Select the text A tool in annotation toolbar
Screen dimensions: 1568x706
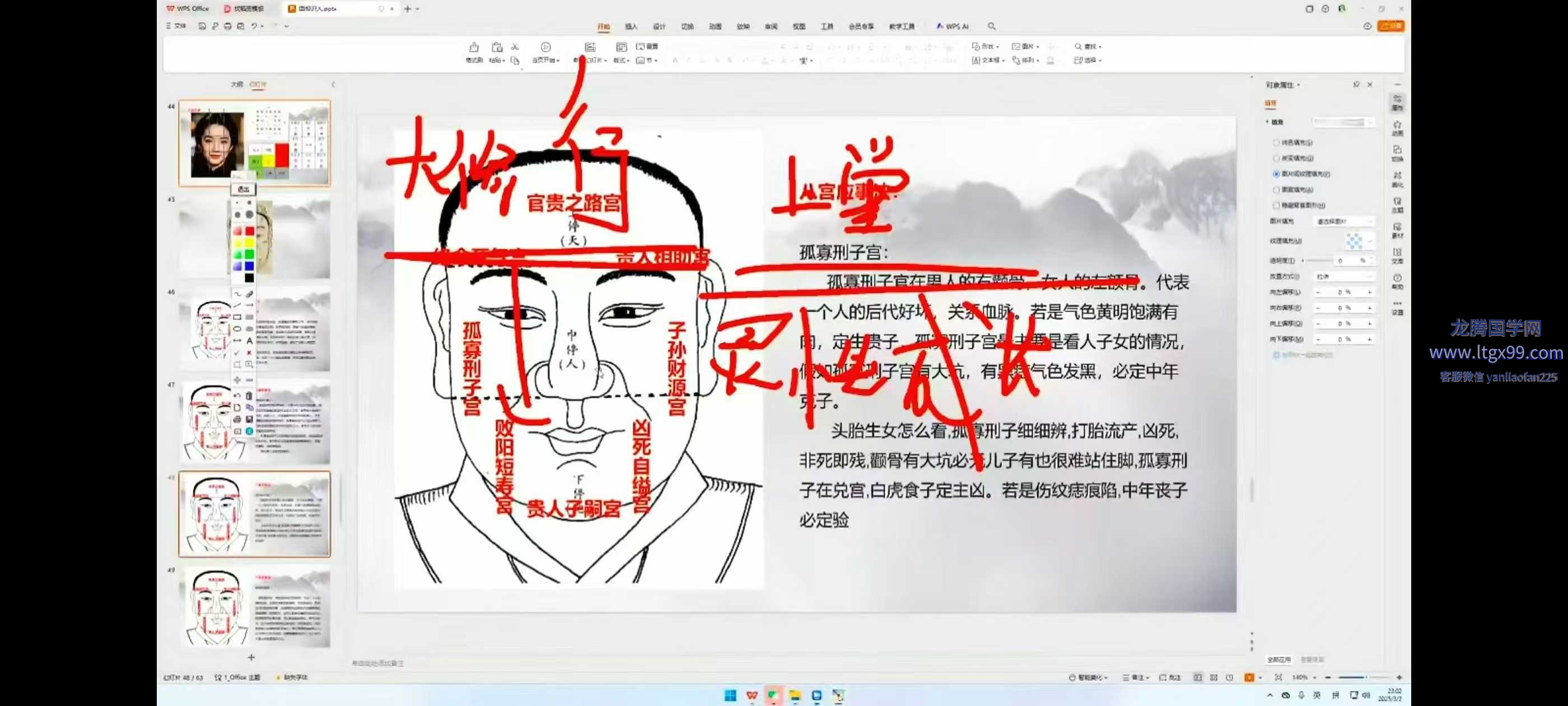coord(250,341)
